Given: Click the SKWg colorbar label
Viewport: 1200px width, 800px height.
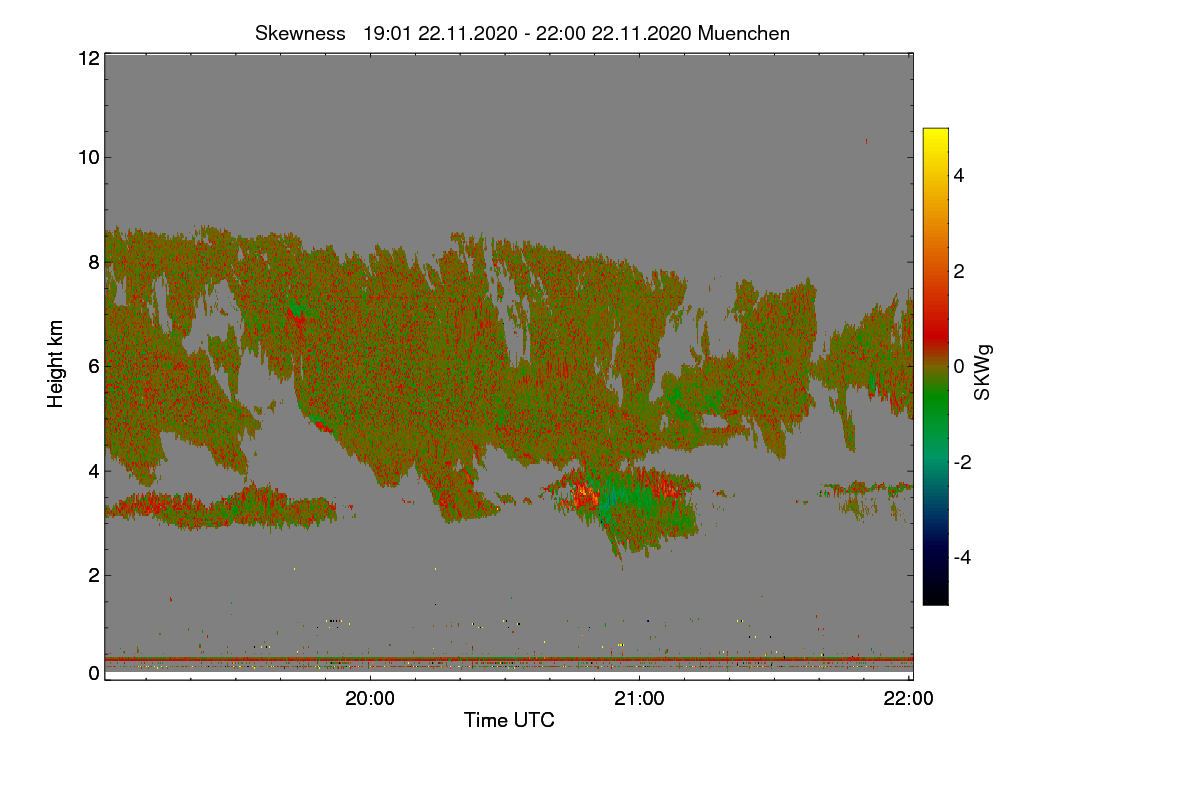Looking at the screenshot, I should coord(983,373).
